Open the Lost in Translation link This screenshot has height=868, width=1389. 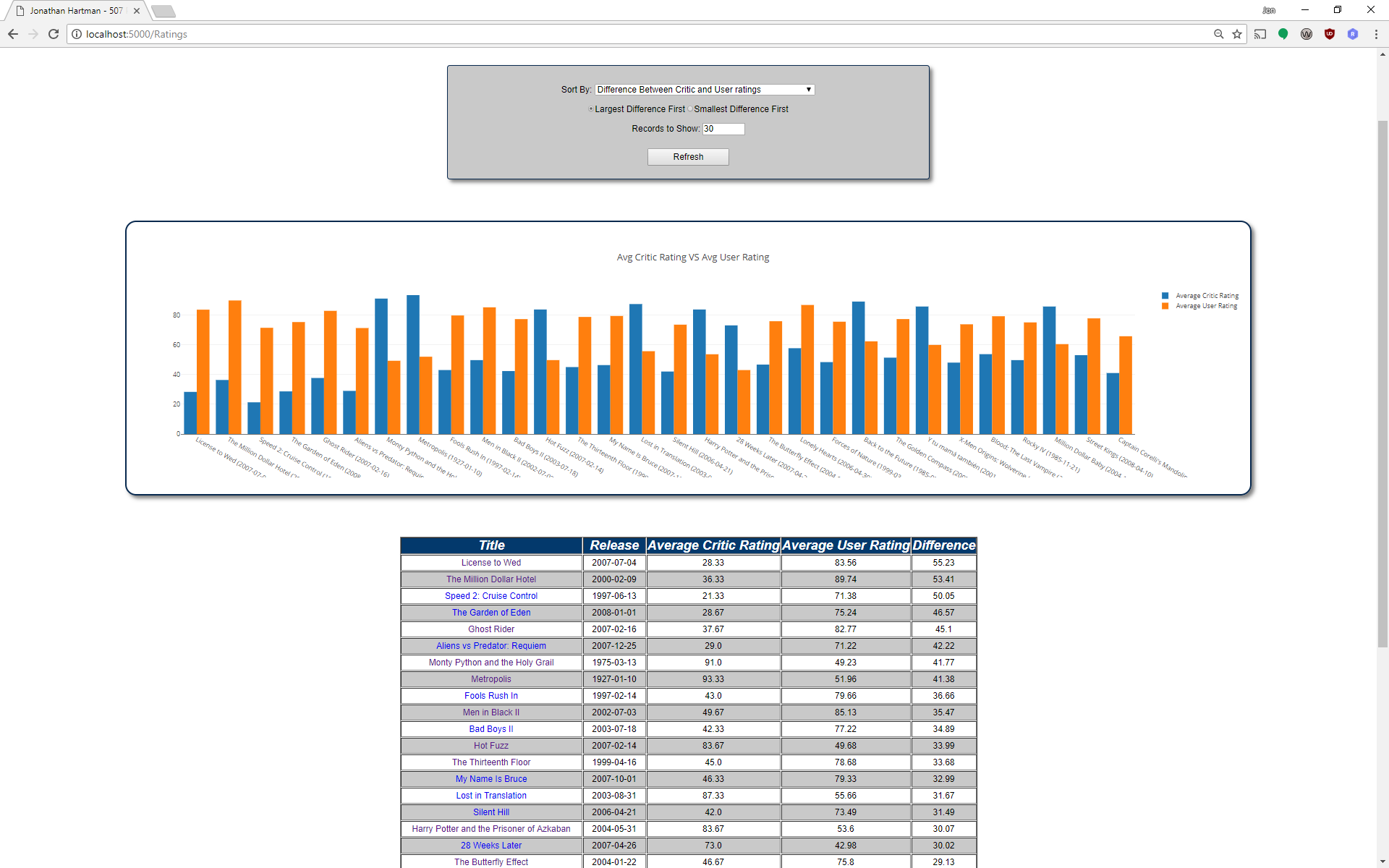[x=491, y=796]
